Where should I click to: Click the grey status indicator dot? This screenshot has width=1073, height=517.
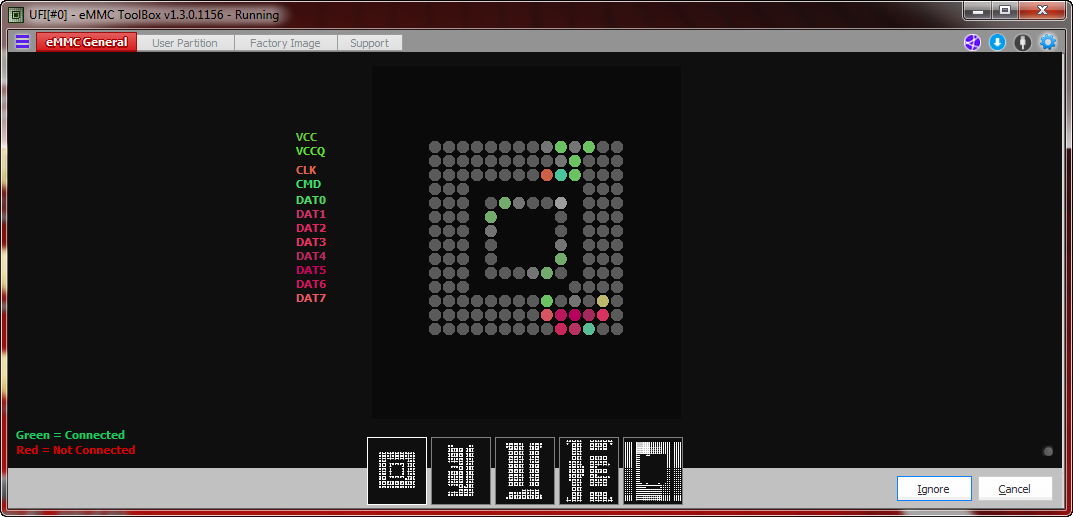(x=1048, y=451)
